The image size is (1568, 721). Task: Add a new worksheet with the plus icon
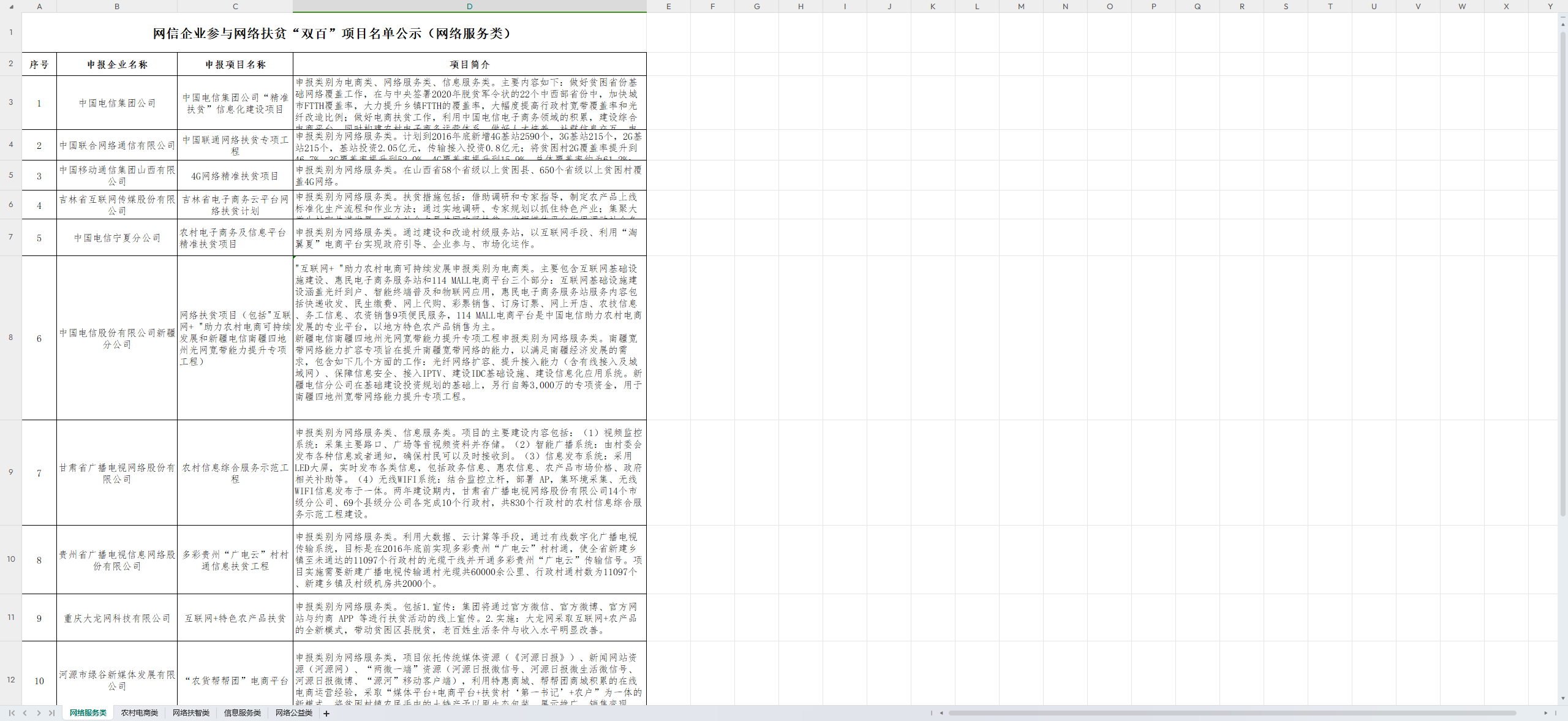(x=326, y=713)
